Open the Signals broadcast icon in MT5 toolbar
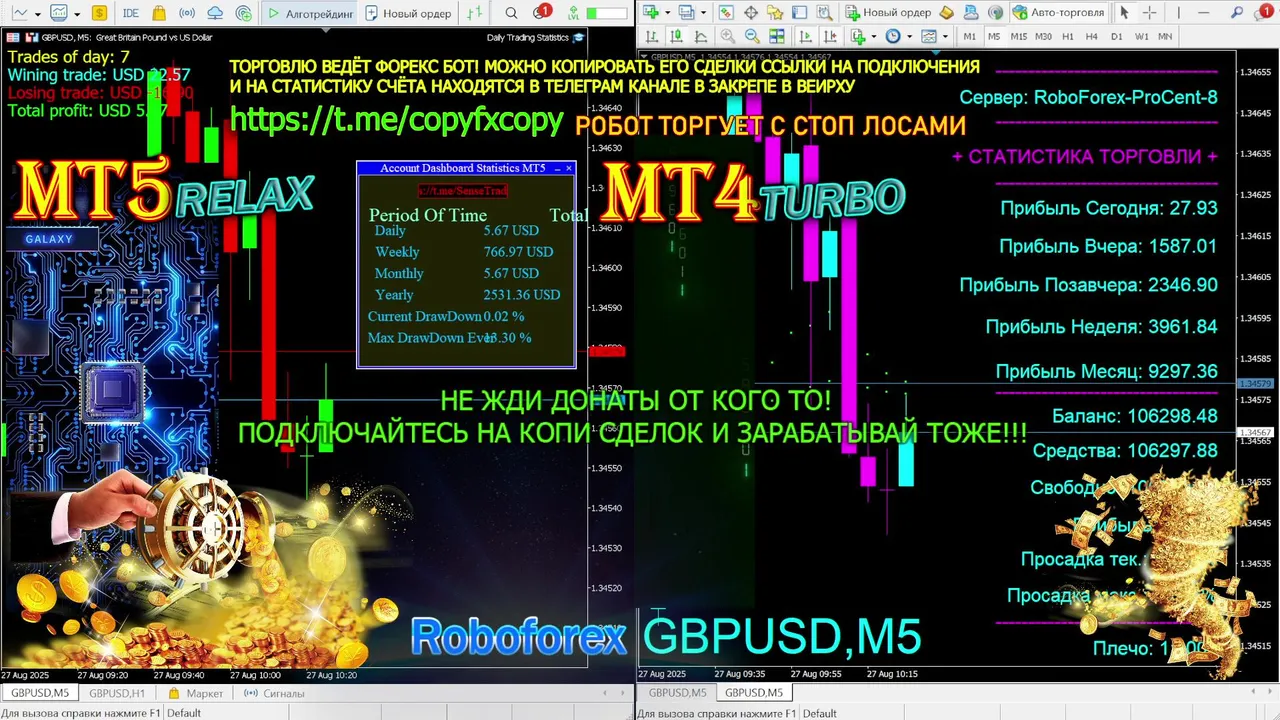The height and width of the screenshot is (720, 1280). tap(187, 14)
